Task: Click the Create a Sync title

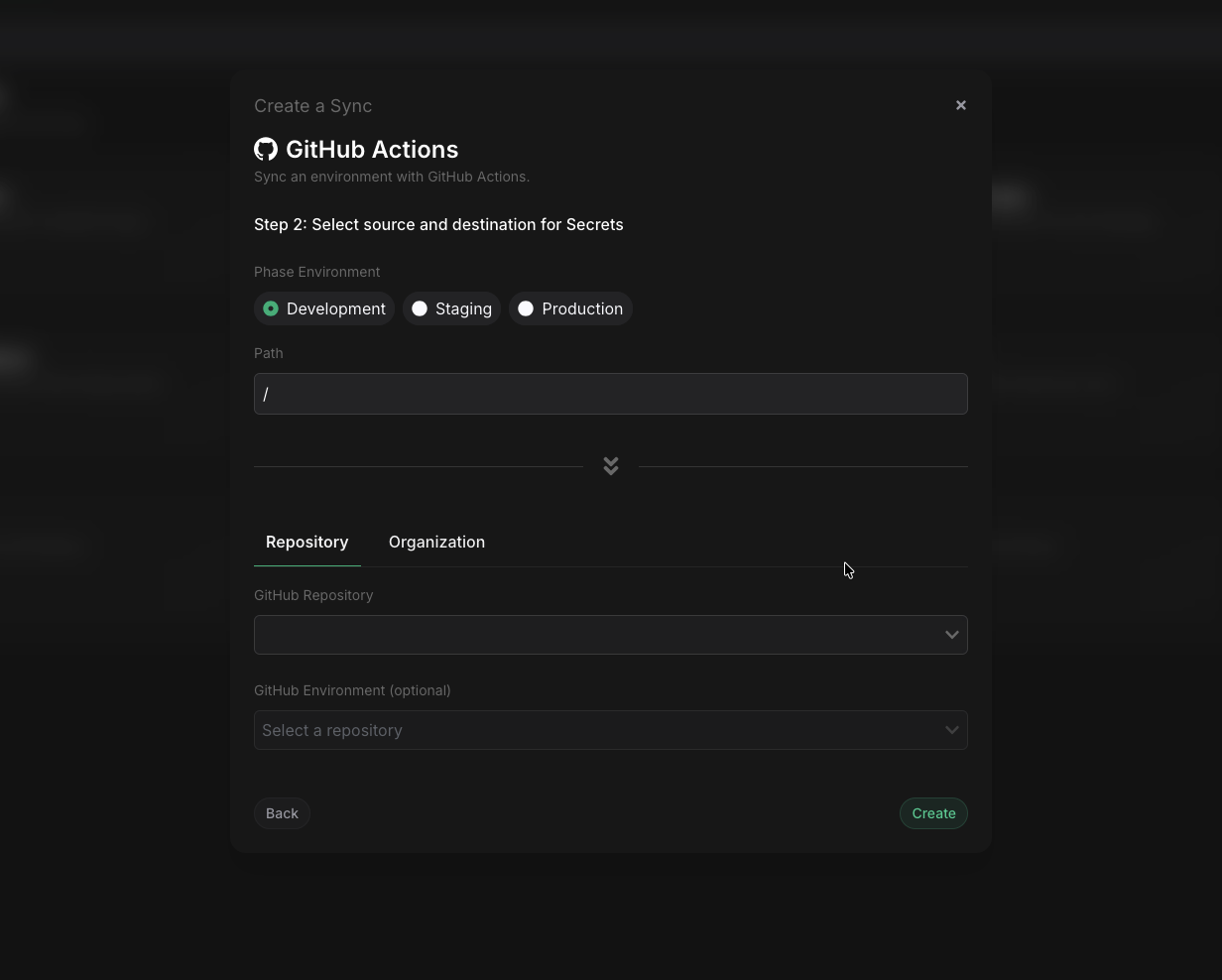Action: (x=312, y=106)
